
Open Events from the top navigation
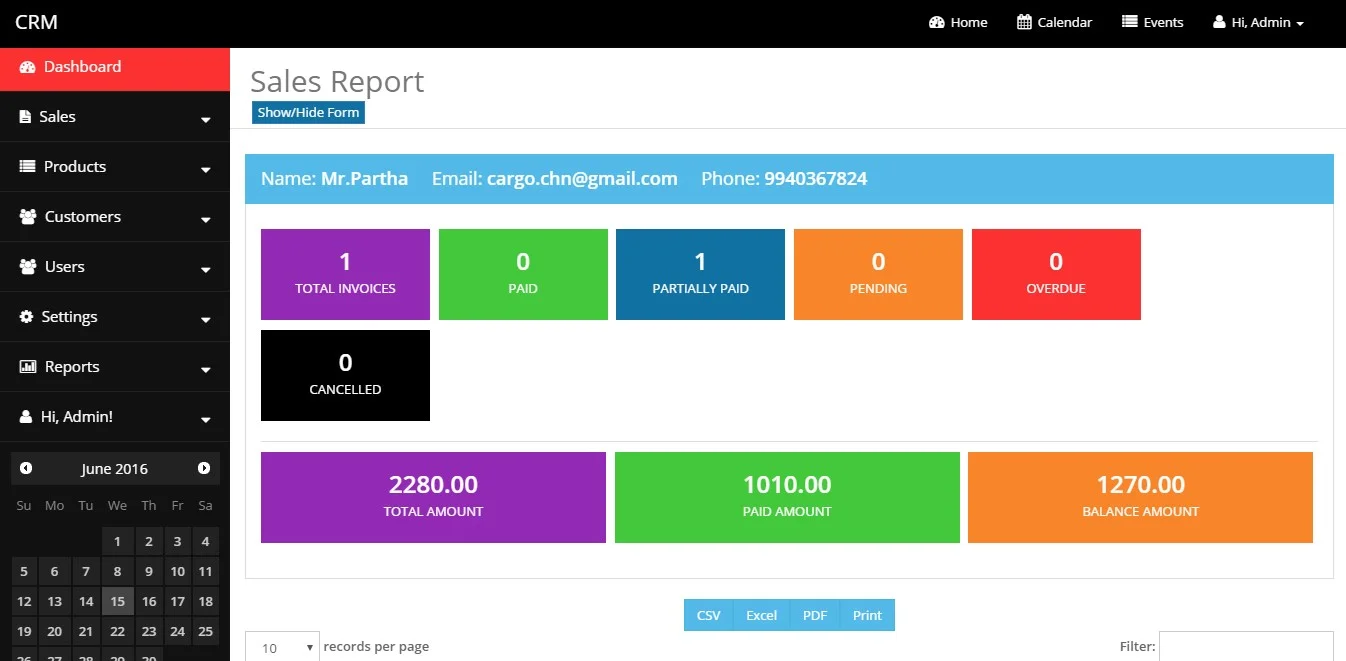[x=1152, y=22]
